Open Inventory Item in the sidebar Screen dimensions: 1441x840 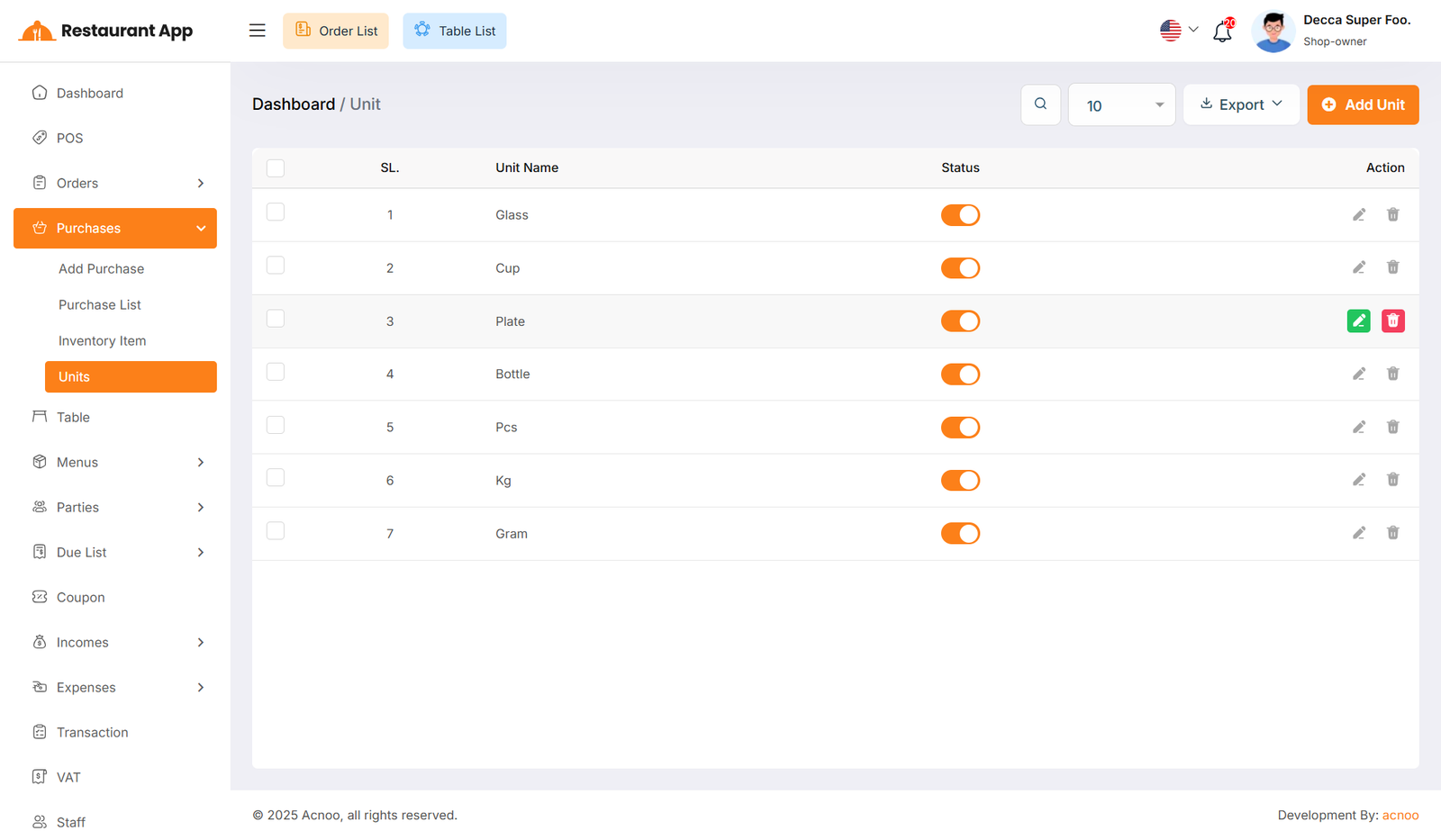pyautogui.click(x=102, y=341)
